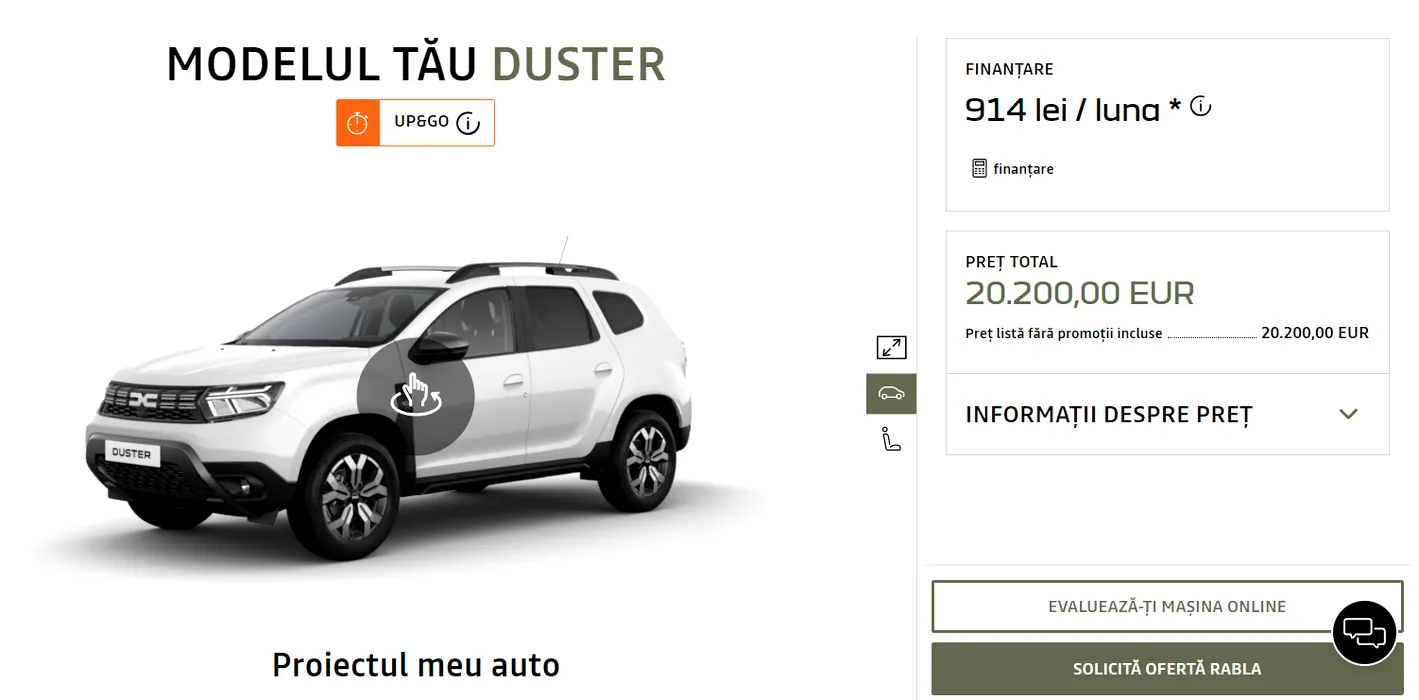This screenshot has height=700, width=1419.
Task: Switch to exterior car view icon
Action: [891, 394]
